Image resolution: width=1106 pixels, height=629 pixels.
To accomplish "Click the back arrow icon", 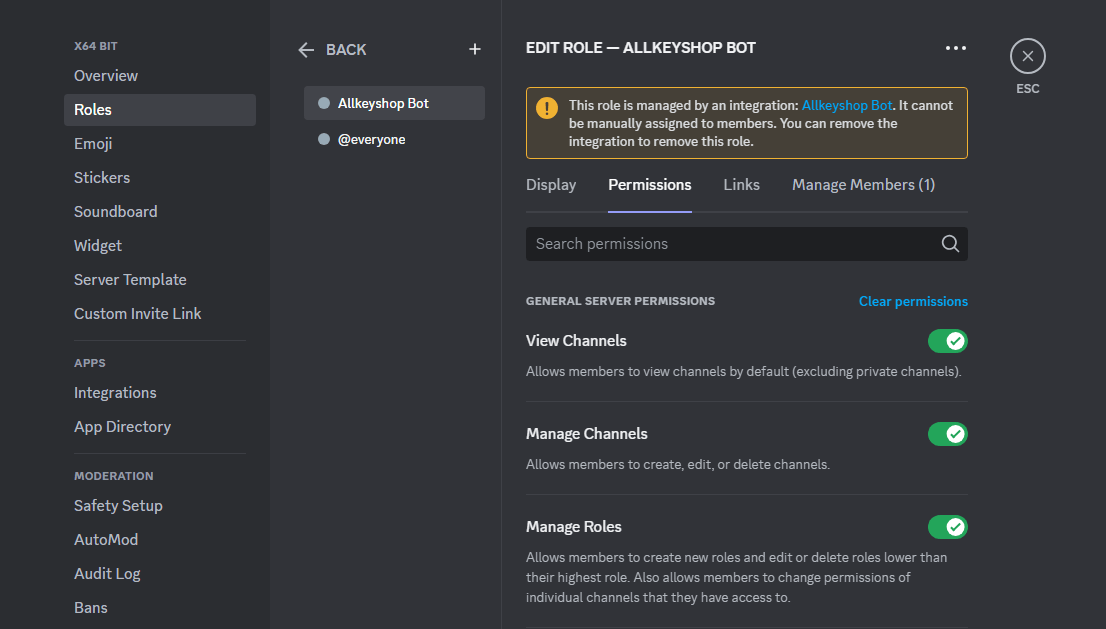I will pos(306,49).
